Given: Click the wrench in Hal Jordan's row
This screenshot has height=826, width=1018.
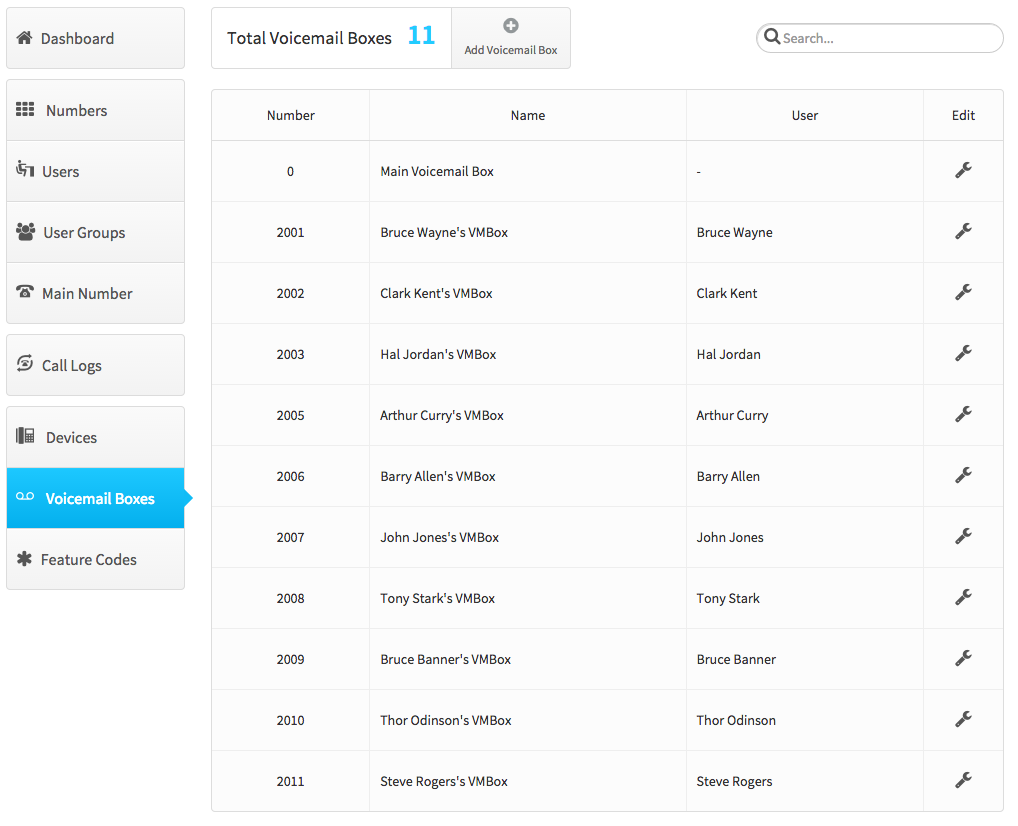Looking at the screenshot, I should [963, 353].
